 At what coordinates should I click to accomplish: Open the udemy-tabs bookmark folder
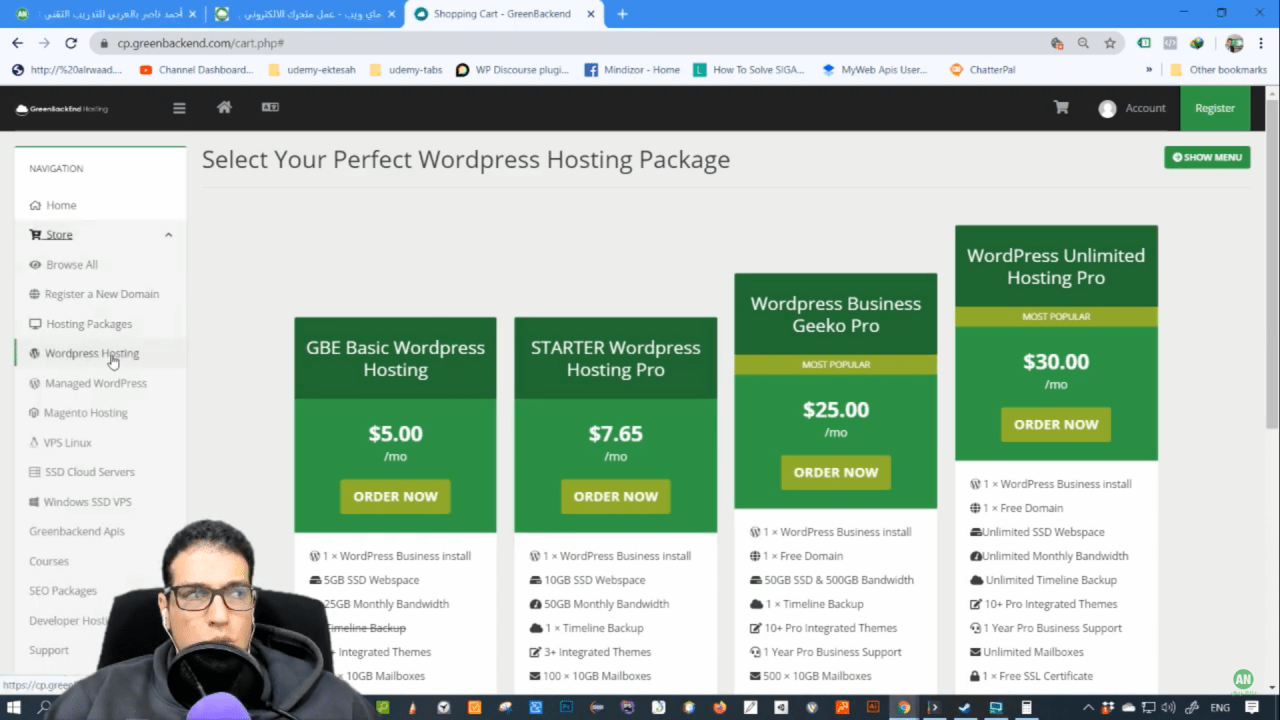[x=406, y=70]
